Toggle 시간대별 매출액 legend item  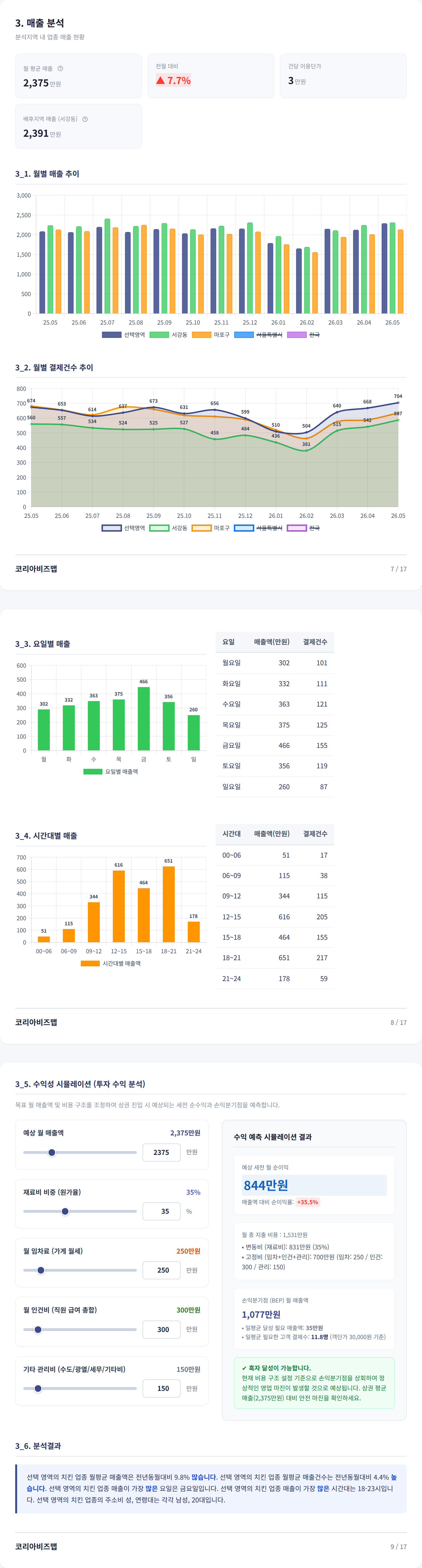click(x=110, y=963)
